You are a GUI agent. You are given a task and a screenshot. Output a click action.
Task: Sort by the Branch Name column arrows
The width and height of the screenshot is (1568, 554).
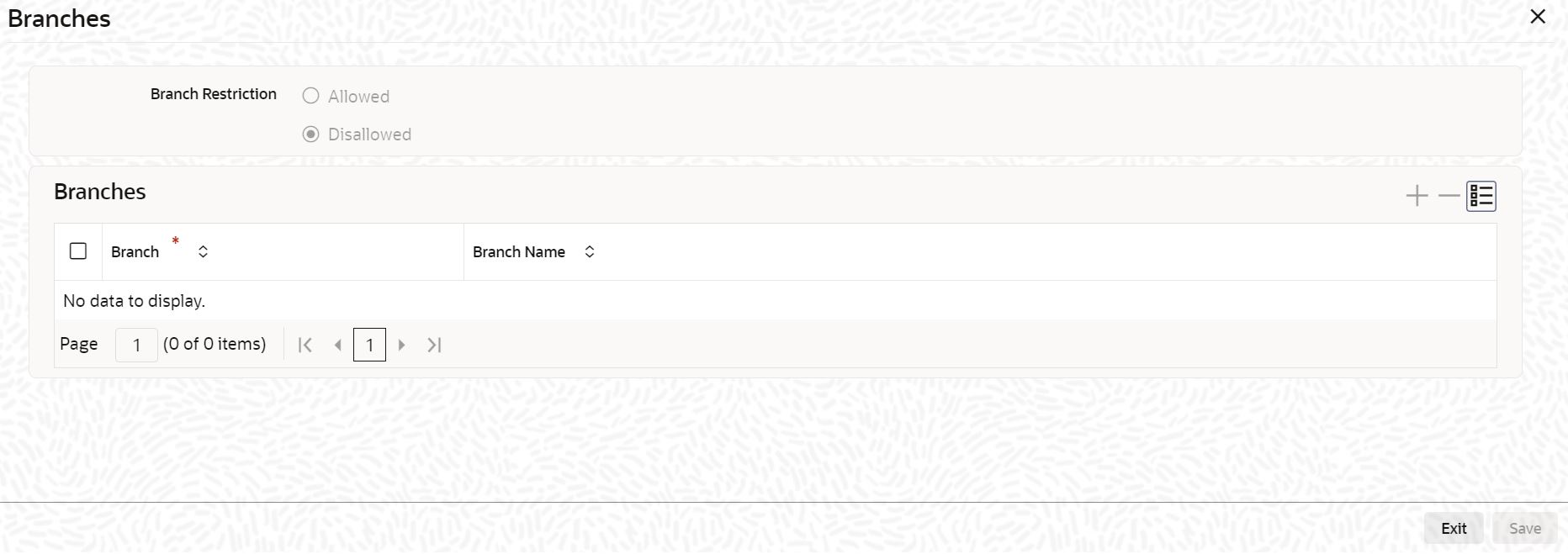[590, 251]
